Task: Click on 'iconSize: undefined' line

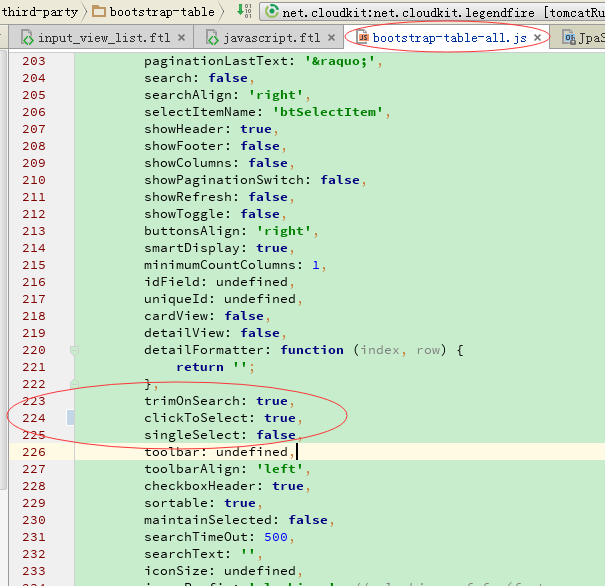Action: [x=223, y=571]
